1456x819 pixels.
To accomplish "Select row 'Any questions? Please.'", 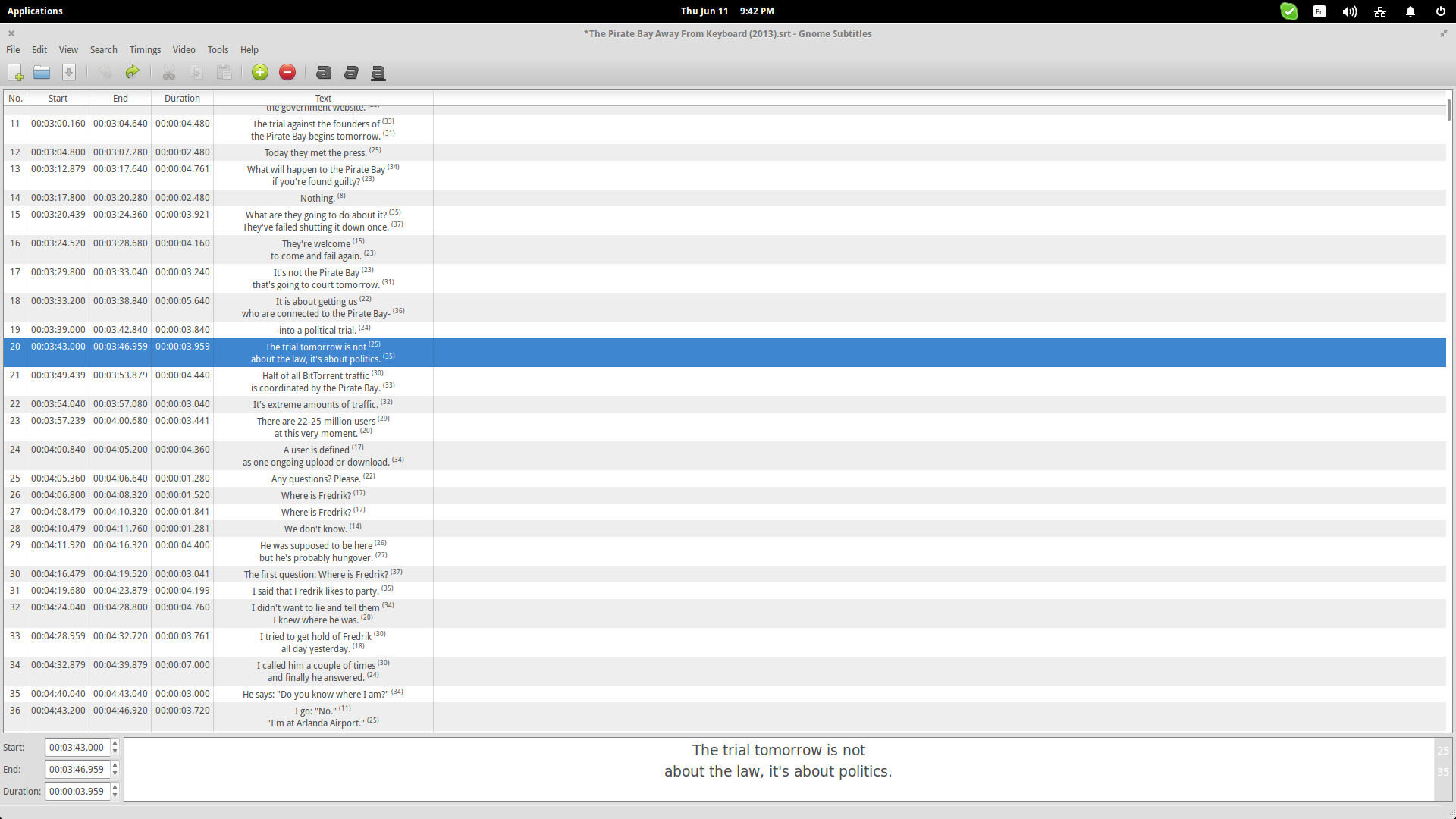I will click(724, 479).
